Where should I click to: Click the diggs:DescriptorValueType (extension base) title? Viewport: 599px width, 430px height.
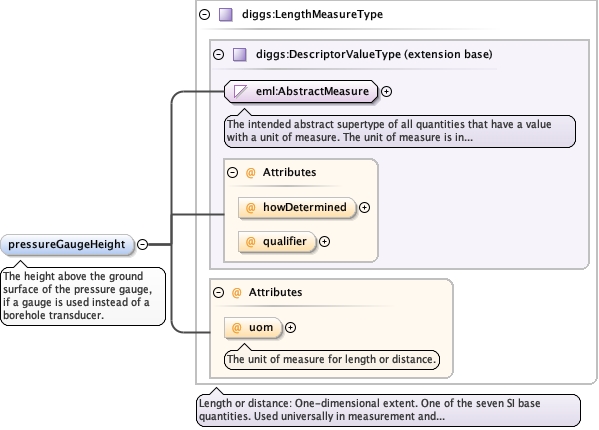click(374, 54)
